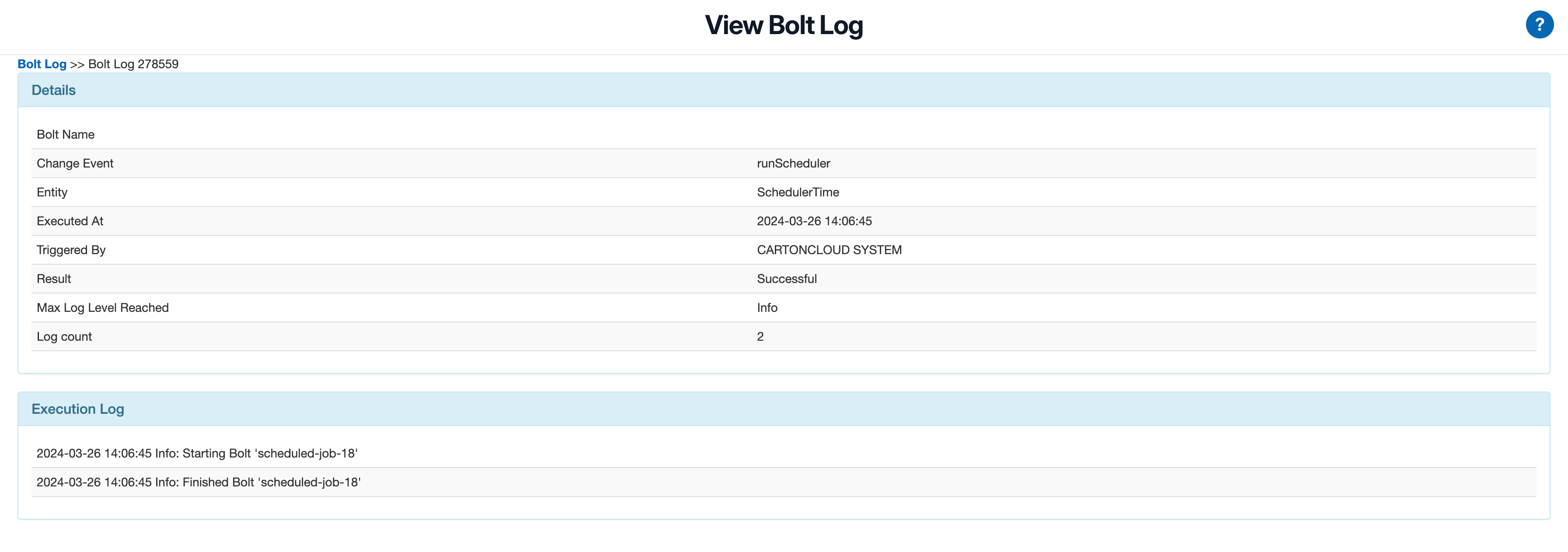The width and height of the screenshot is (1568, 552).
Task: Click the Successful result value
Action: [787, 278]
